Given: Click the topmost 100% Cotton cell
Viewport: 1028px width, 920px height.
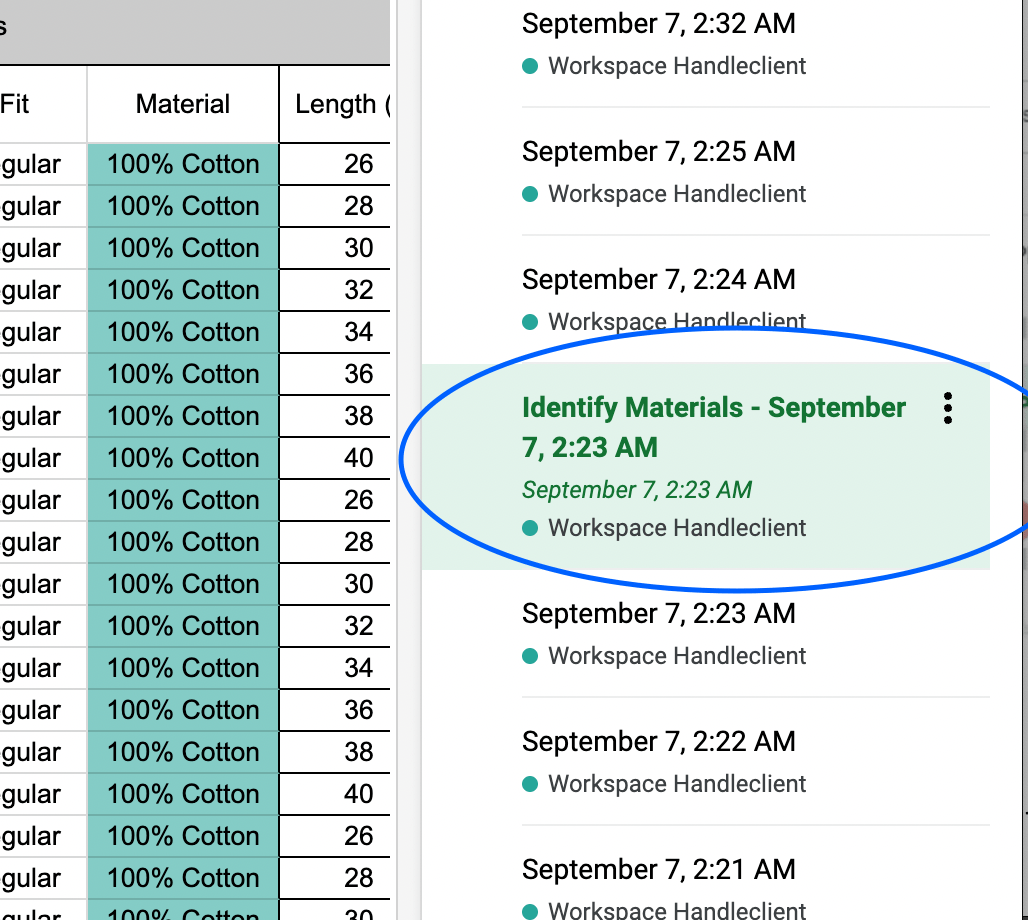Looking at the screenshot, I should [x=182, y=163].
